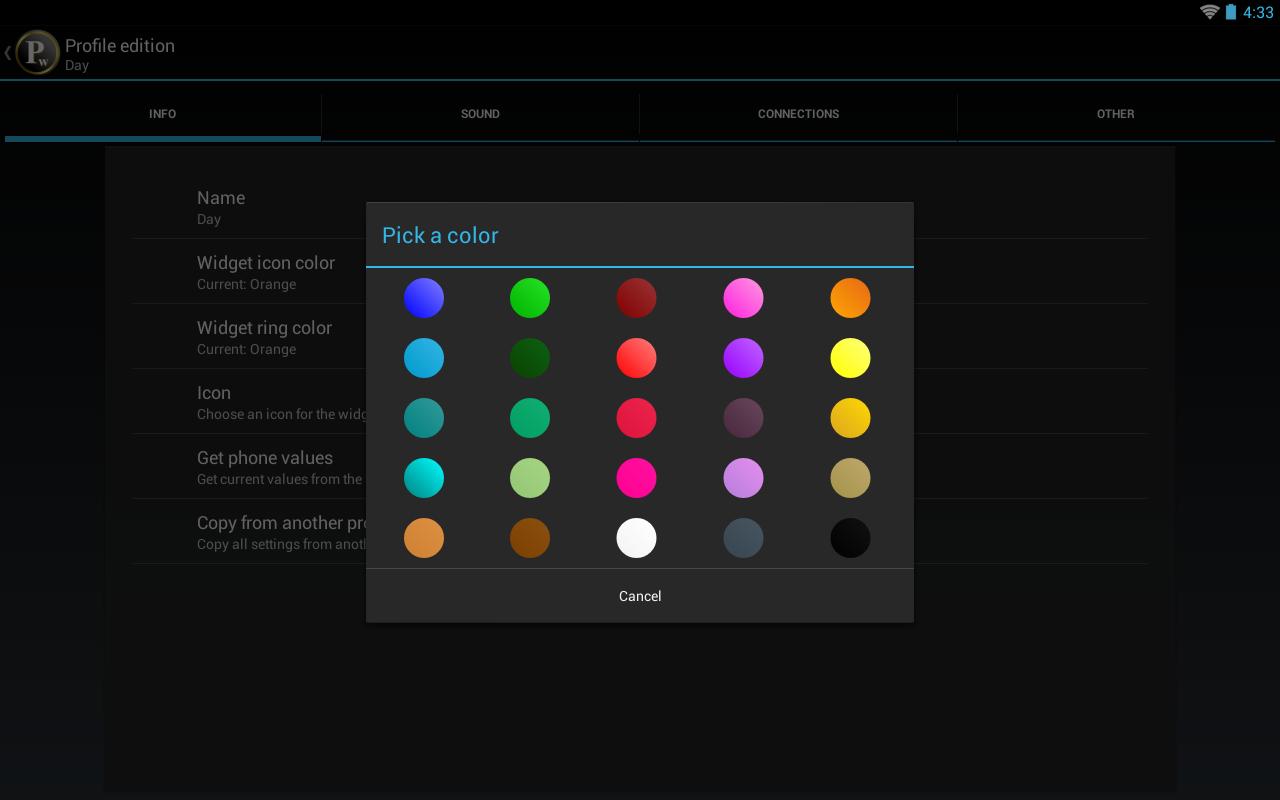Click the Wi-Fi status icon
1280x800 pixels.
coord(1209,12)
